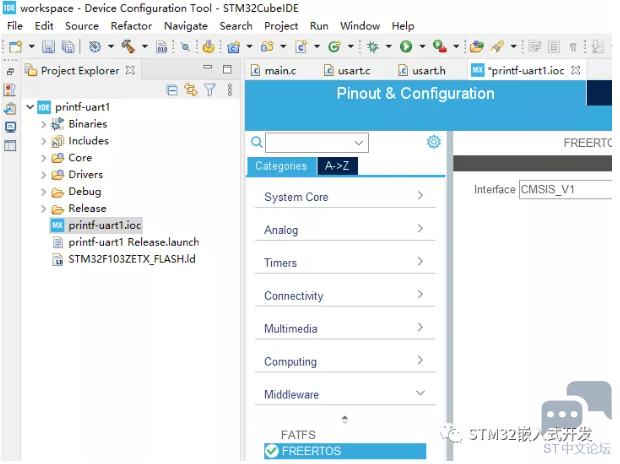Click the magnifier search icon in Pinout panel
The width and height of the screenshot is (620, 464).
[x=257, y=142]
